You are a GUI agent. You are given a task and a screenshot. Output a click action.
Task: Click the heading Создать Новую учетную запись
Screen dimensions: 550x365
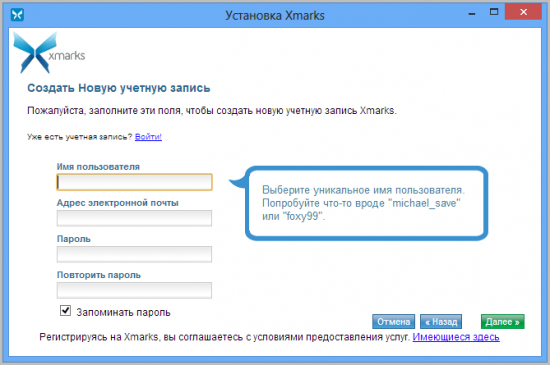[x=119, y=88]
